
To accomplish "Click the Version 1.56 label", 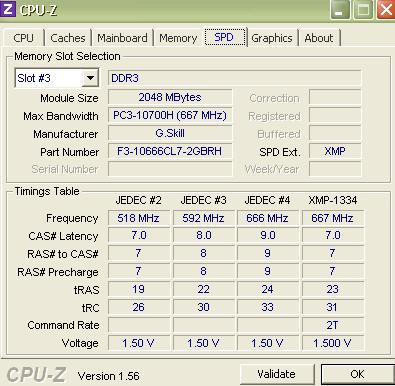I will point(109,376).
